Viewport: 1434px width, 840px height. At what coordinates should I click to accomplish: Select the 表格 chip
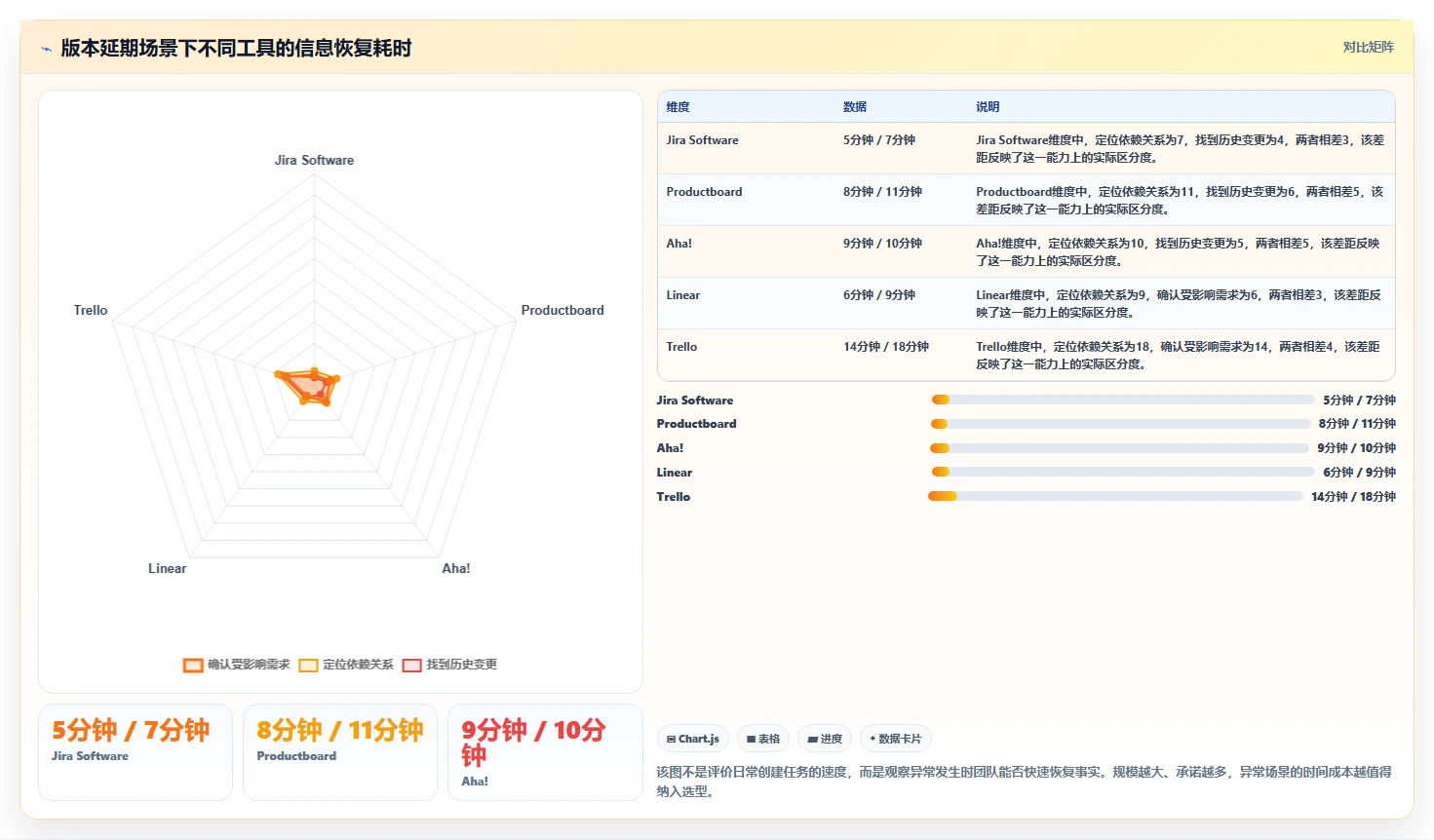(x=763, y=739)
